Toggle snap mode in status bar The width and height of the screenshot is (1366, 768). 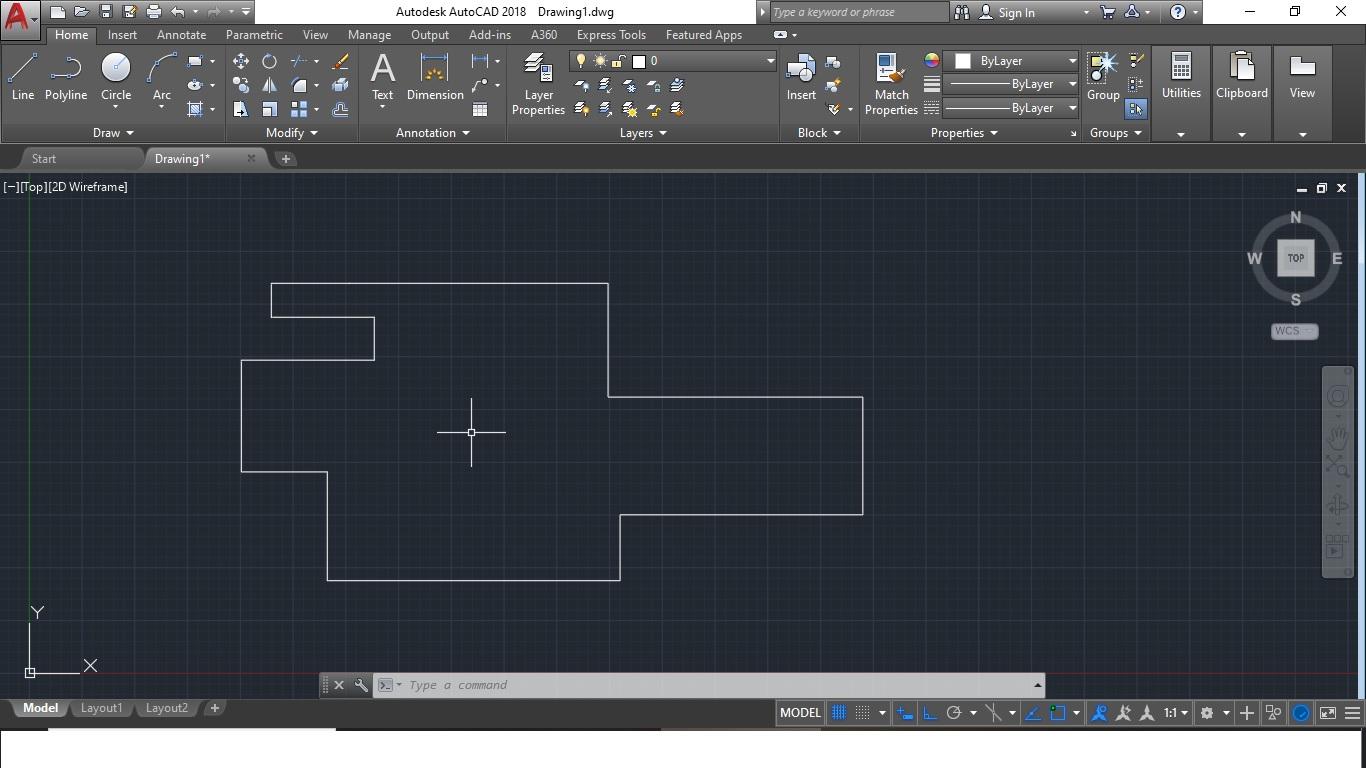[862, 713]
